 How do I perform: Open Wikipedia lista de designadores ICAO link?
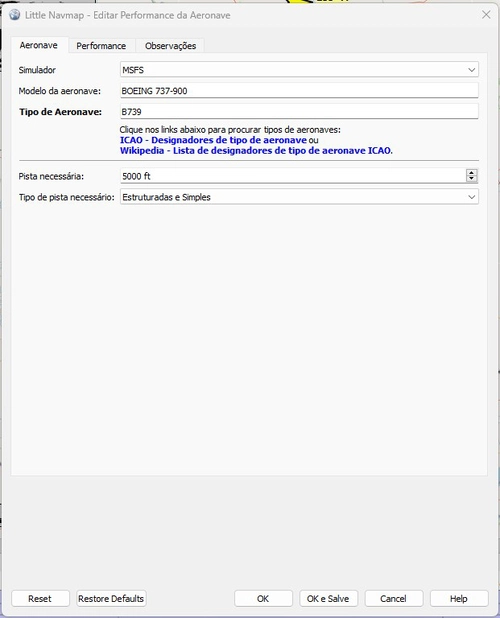point(256,151)
